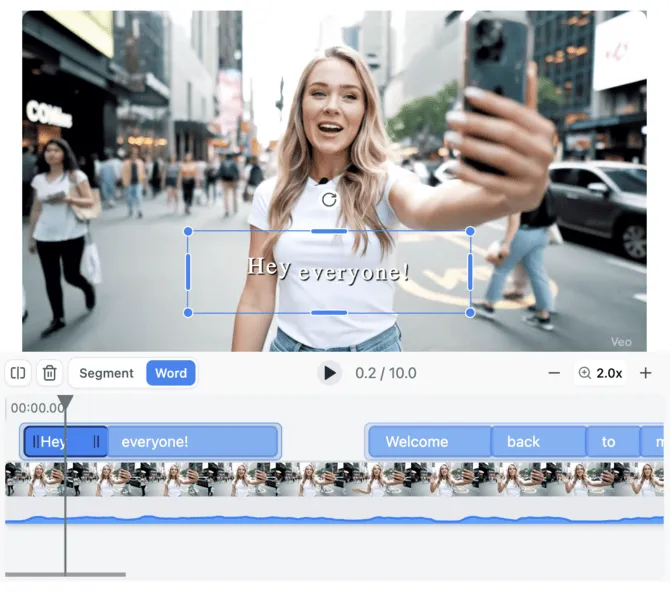Viewport: 670px width, 601px height.
Task: Click the top edge handle of caption box
Action: coord(329,231)
